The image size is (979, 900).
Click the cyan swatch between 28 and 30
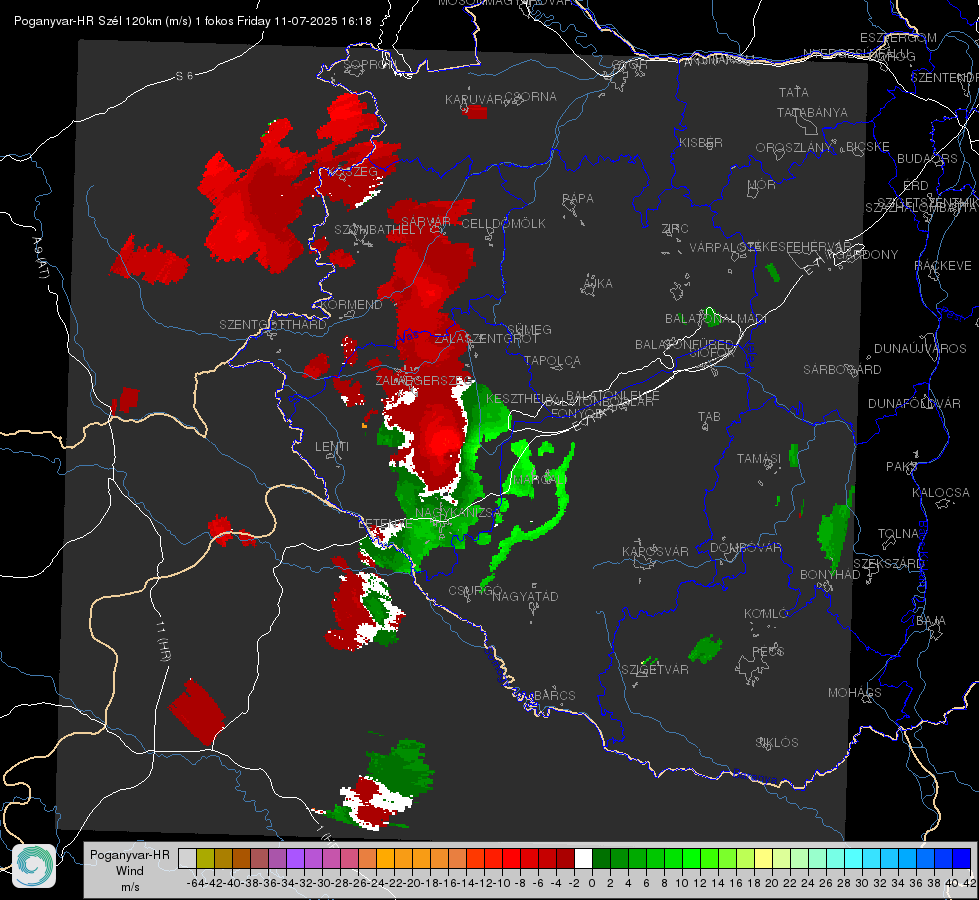(x=854, y=858)
